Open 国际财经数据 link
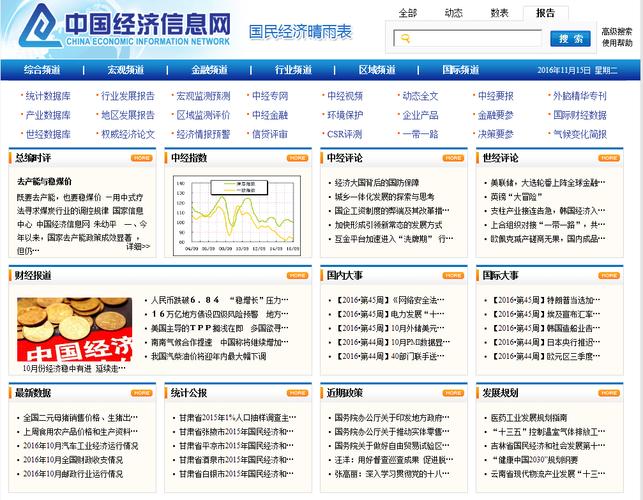Screen dimensions: 643x500 (579, 115)
